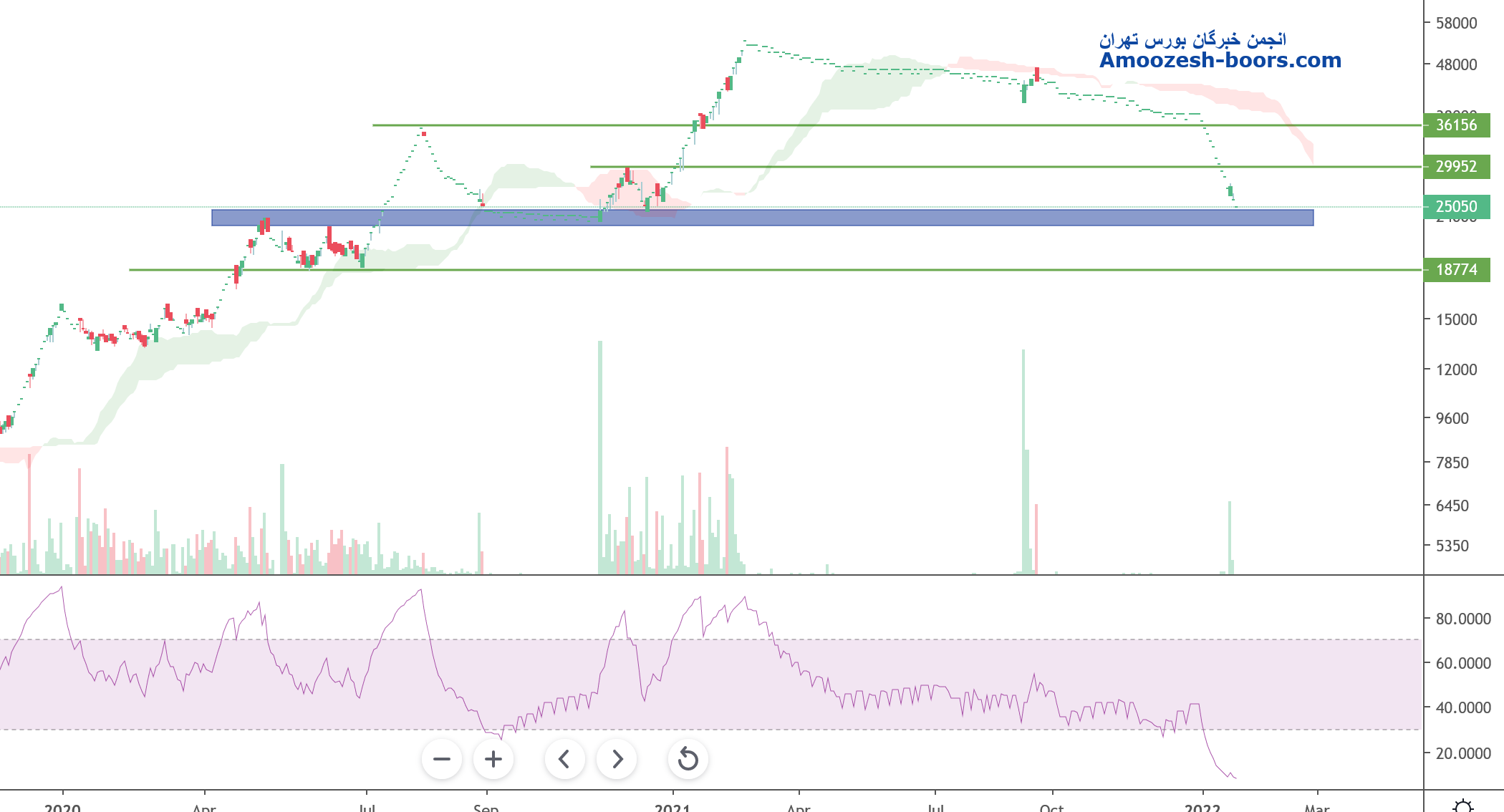
Task: Select the 18774 price level label
Action: (1456, 270)
